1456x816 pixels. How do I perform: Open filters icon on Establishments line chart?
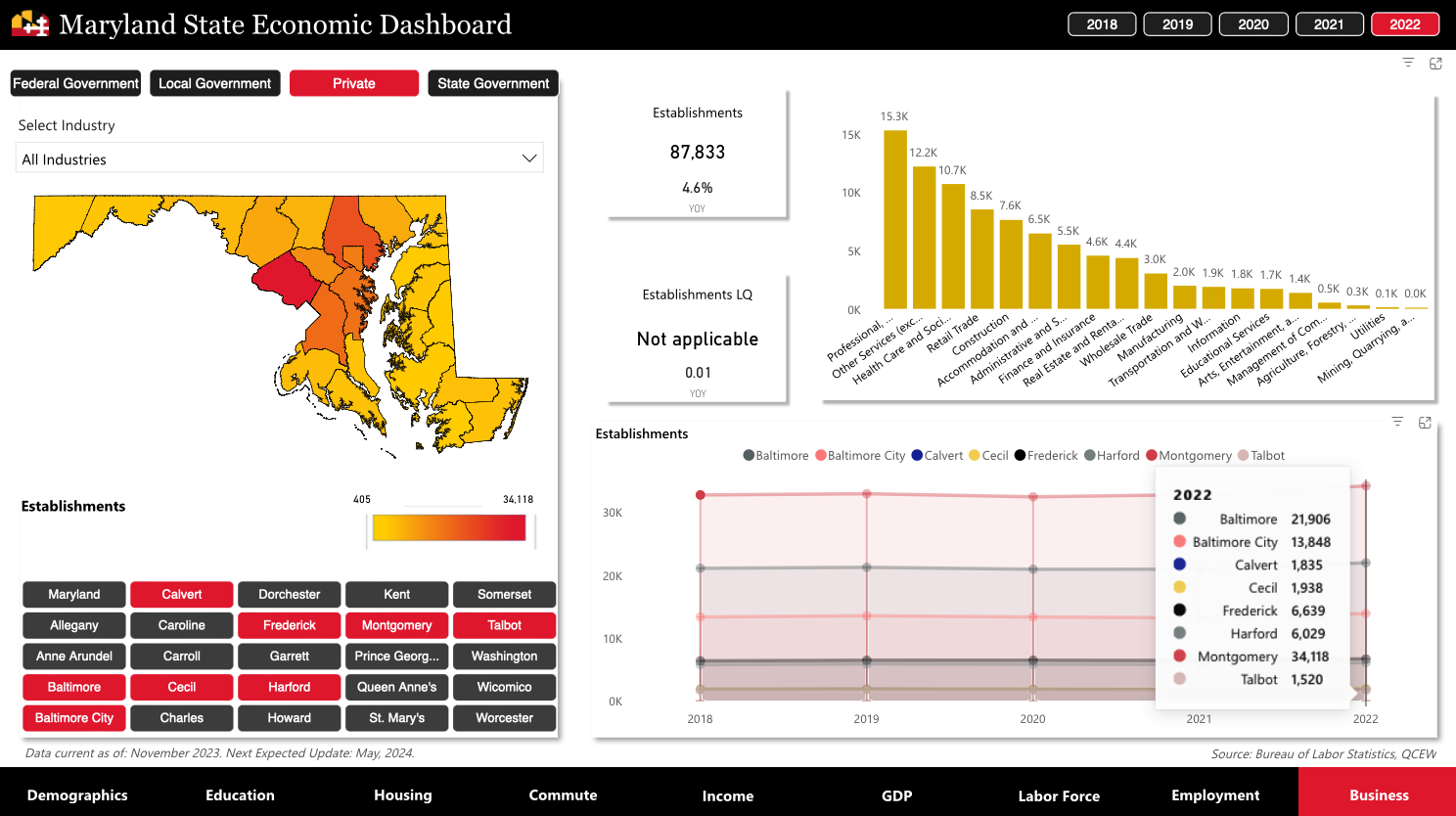(x=1397, y=422)
